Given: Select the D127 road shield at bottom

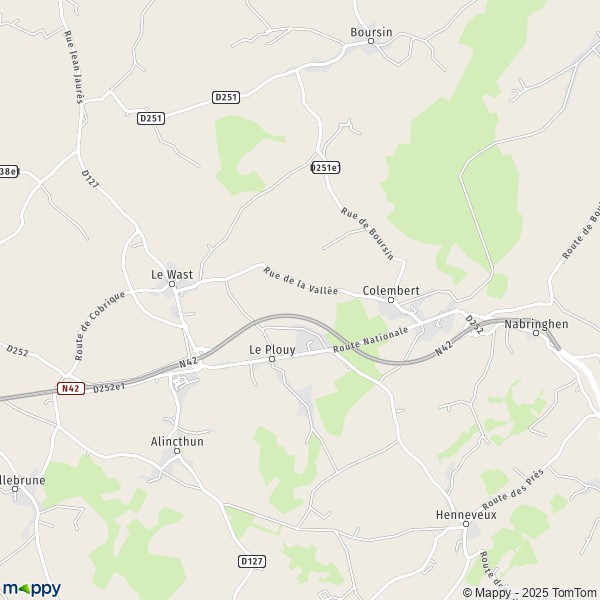Looking at the screenshot, I should click(x=252, y=561).
